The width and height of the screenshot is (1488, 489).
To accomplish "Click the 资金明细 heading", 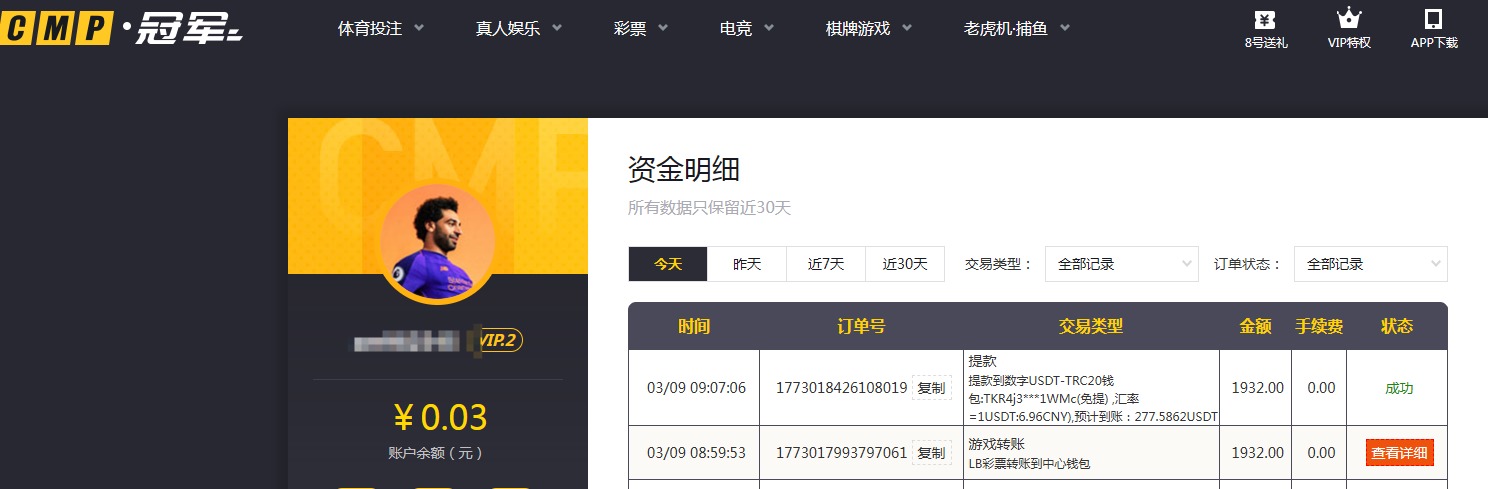I will point(684,169).
